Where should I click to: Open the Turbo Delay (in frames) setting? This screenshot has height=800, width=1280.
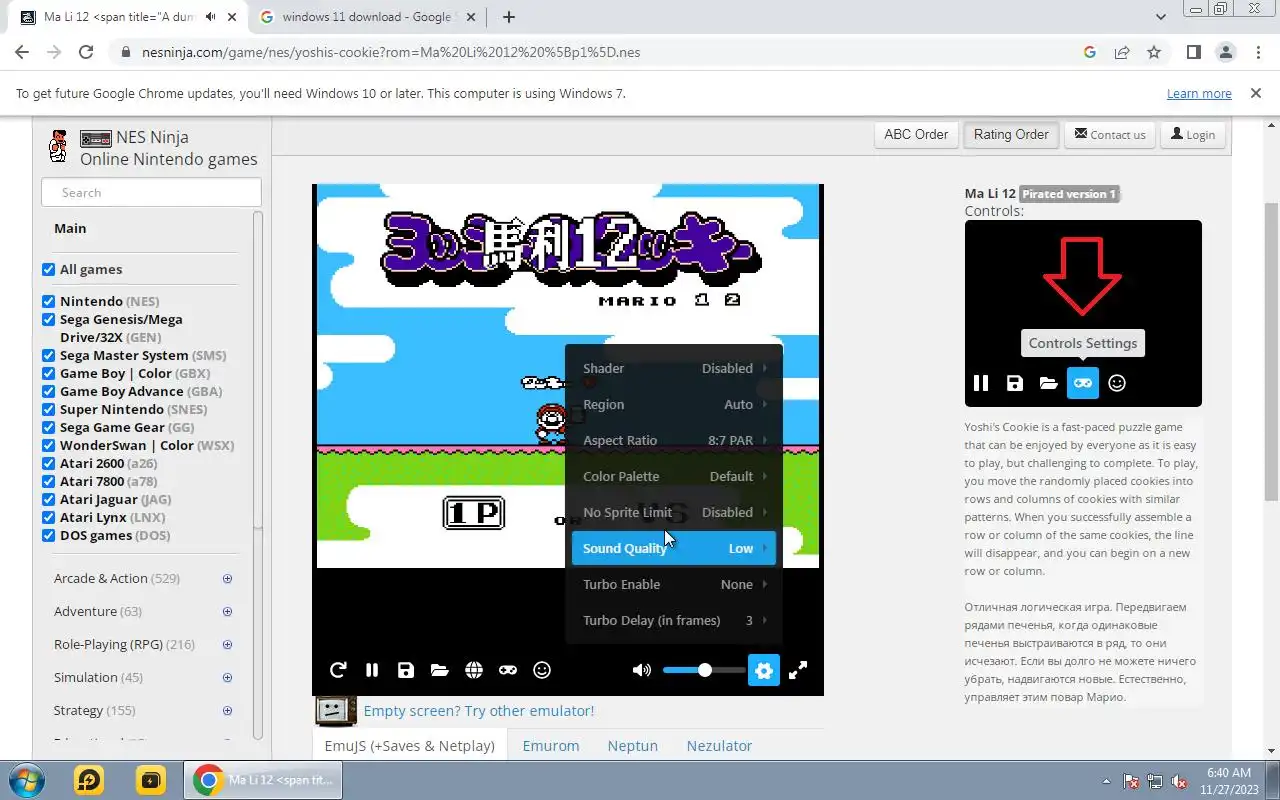(x=674, y=620)
